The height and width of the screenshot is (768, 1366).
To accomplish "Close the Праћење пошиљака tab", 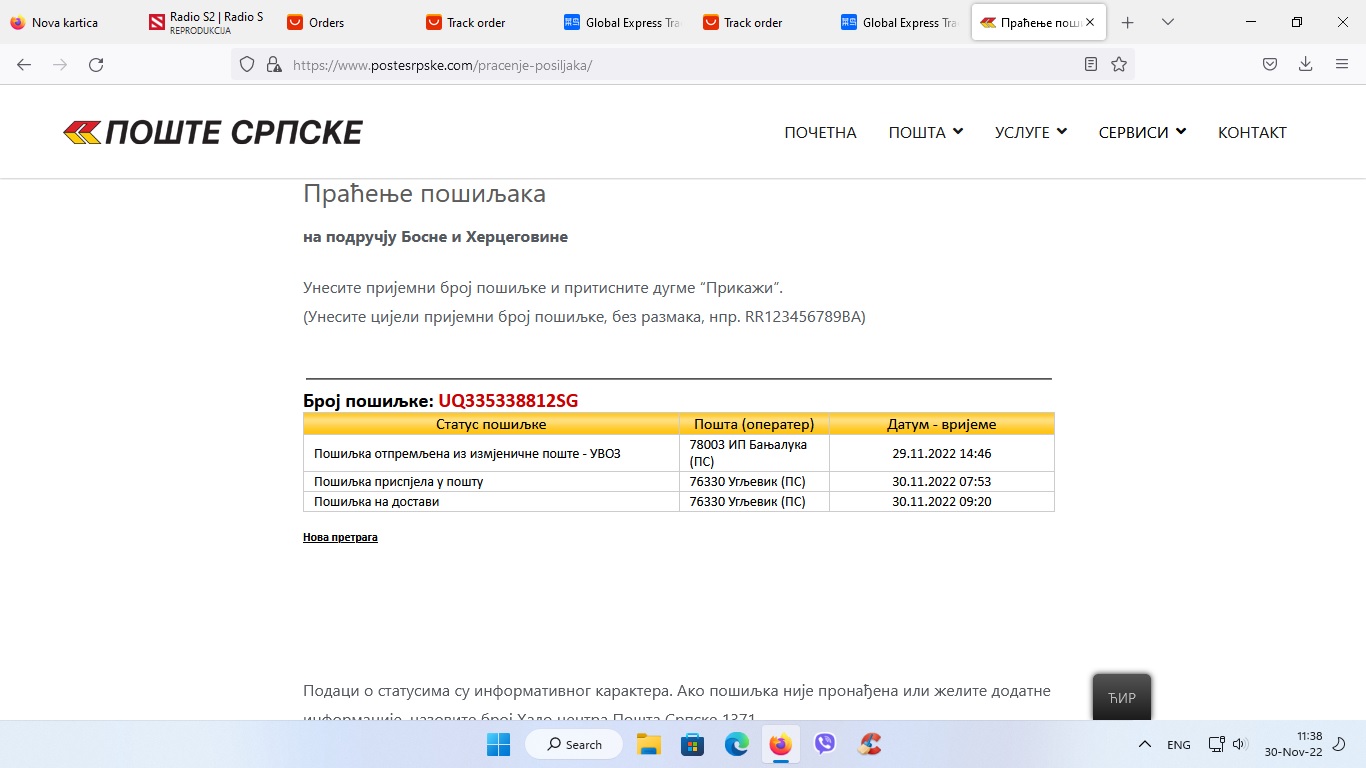I will point(1090,22).
